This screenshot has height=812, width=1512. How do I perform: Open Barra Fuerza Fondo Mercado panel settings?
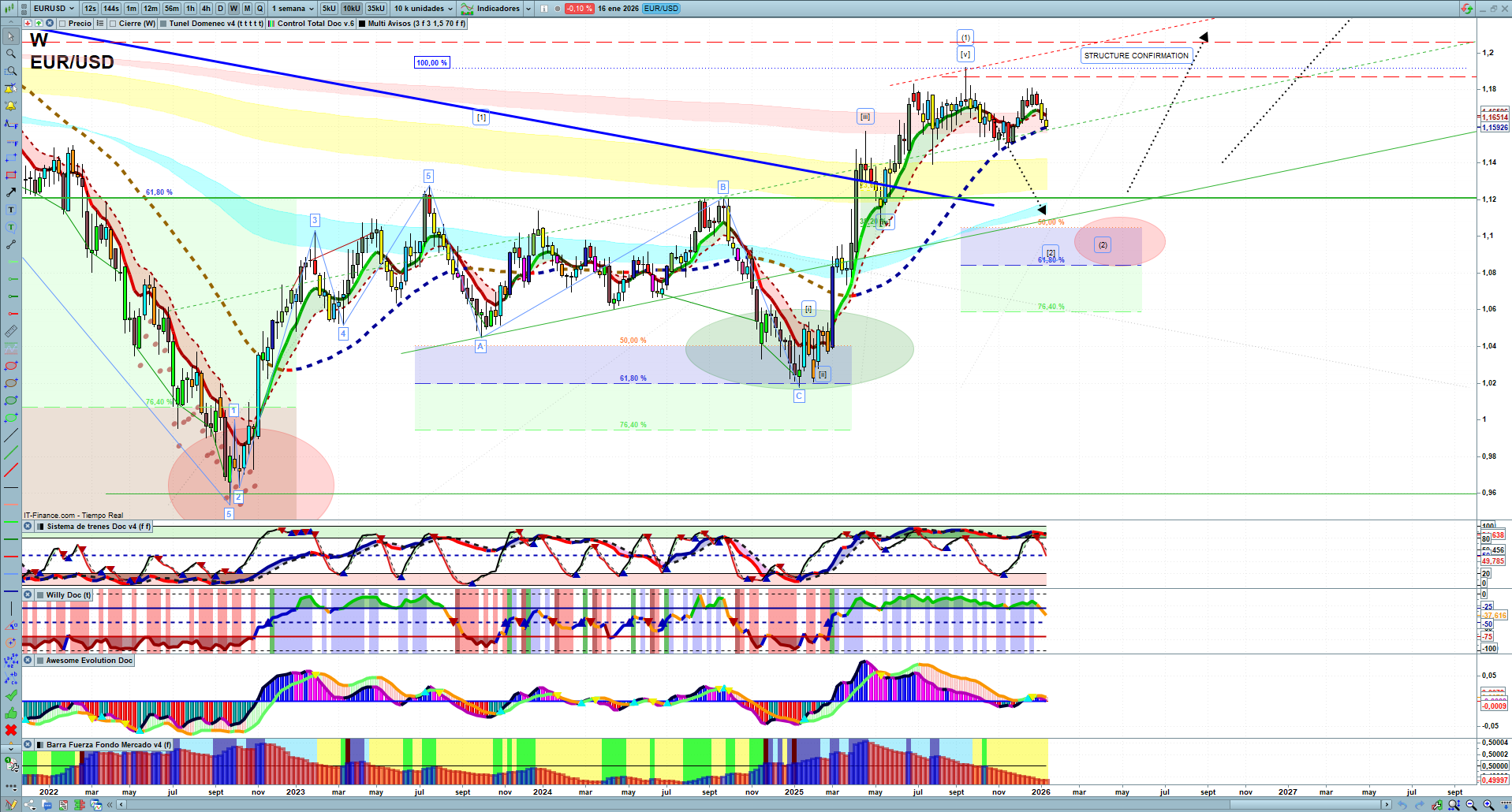[40, 744]
